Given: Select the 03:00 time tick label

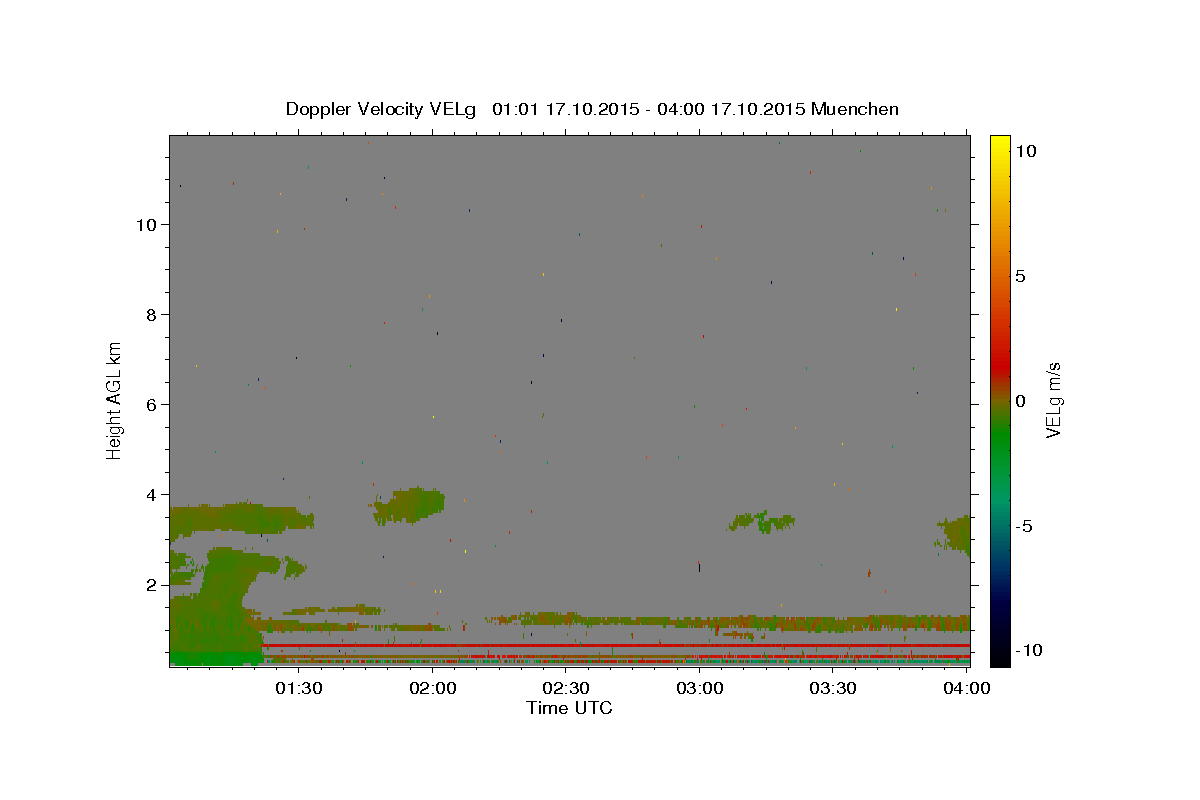Looking at the screenshot, I should pyautogui.click(x=700, y=688).
